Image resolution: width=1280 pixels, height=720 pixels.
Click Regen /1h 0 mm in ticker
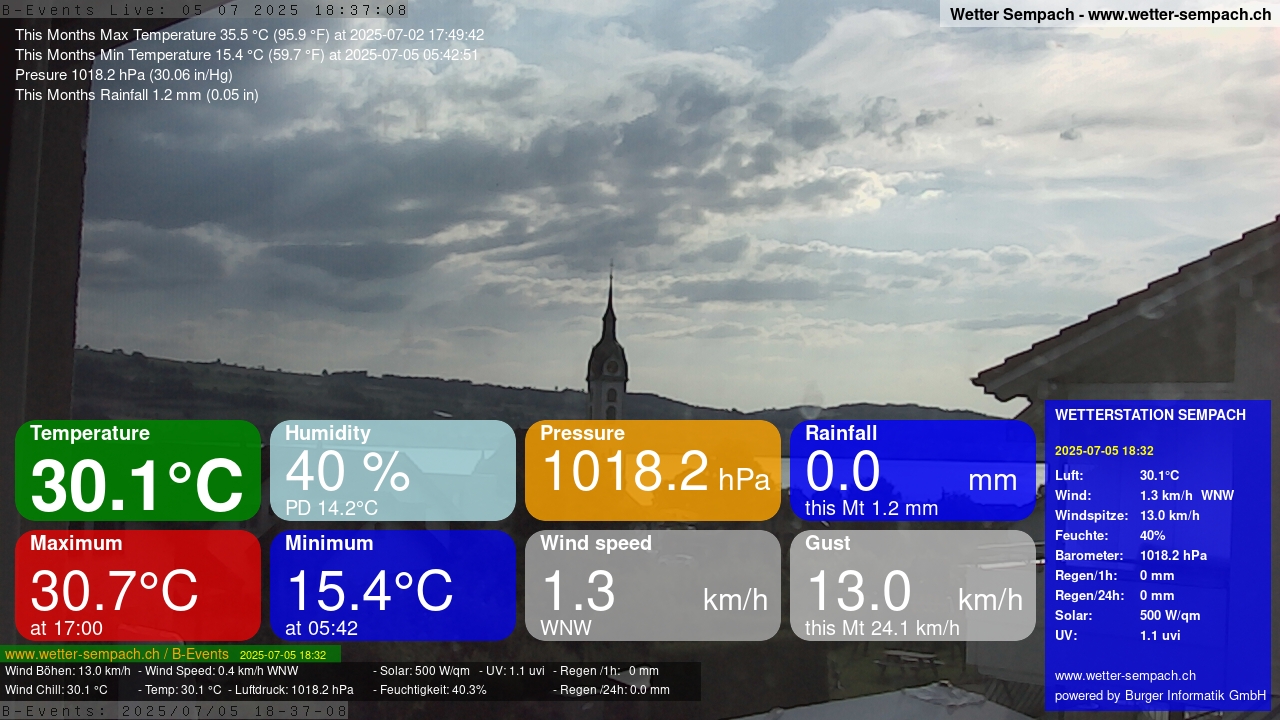tap(609, 671)
